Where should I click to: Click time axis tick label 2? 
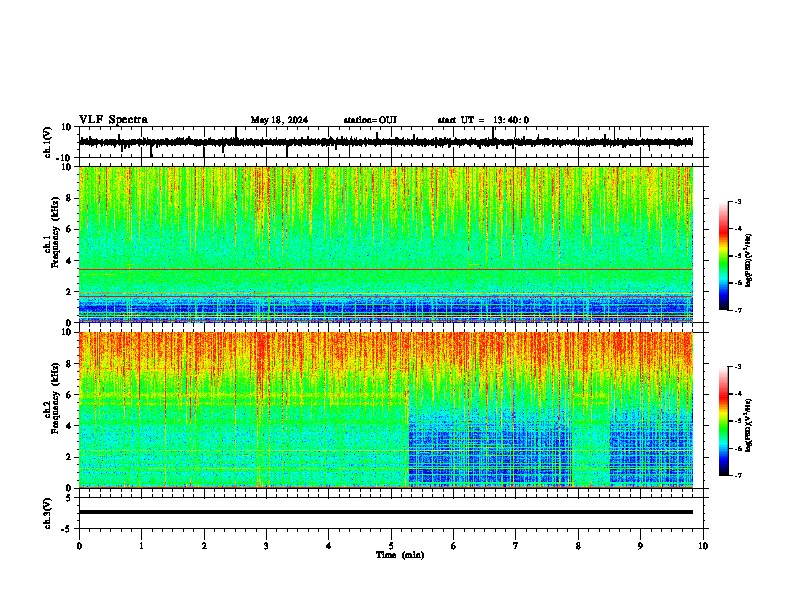tap(204, 546)
